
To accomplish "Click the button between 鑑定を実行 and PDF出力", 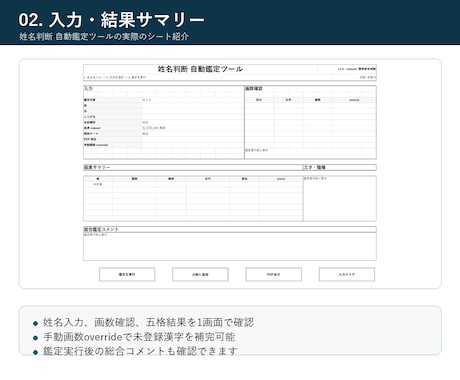I will coord(200,274).
